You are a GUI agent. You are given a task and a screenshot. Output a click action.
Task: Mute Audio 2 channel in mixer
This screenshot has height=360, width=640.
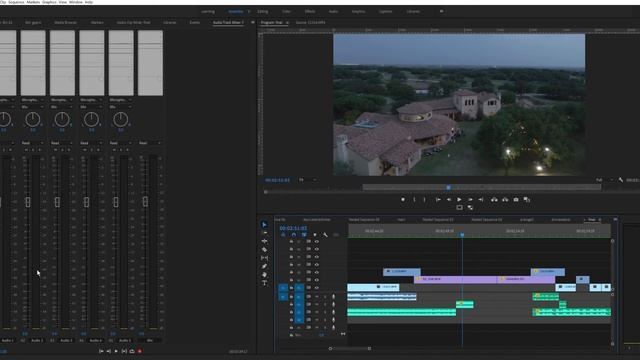click(26, 150)
